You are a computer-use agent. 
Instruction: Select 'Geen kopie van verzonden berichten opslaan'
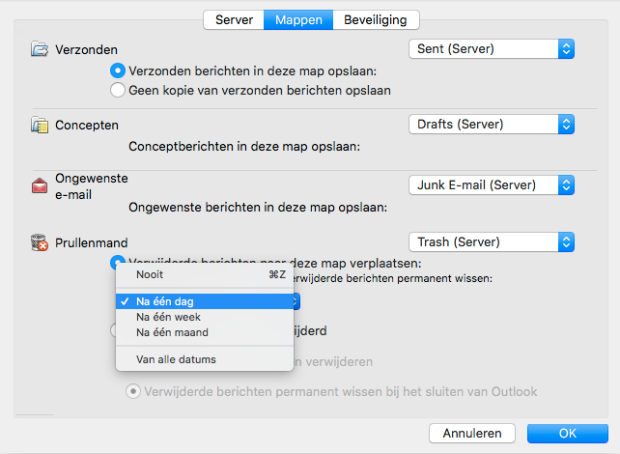(x=118, y=90)
